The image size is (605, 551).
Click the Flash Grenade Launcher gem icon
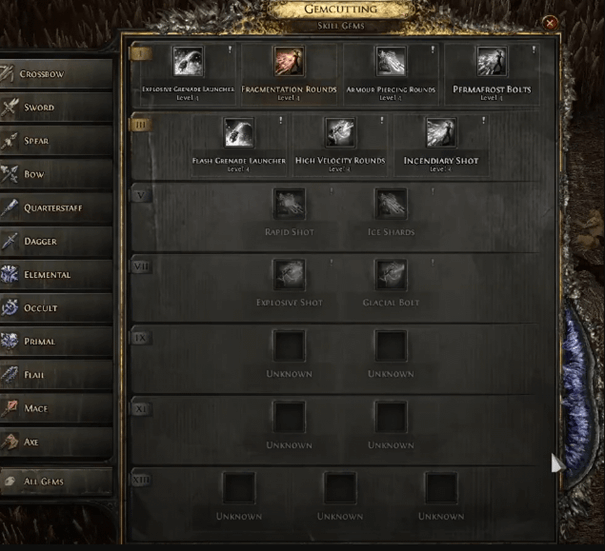tap(239, 133)
